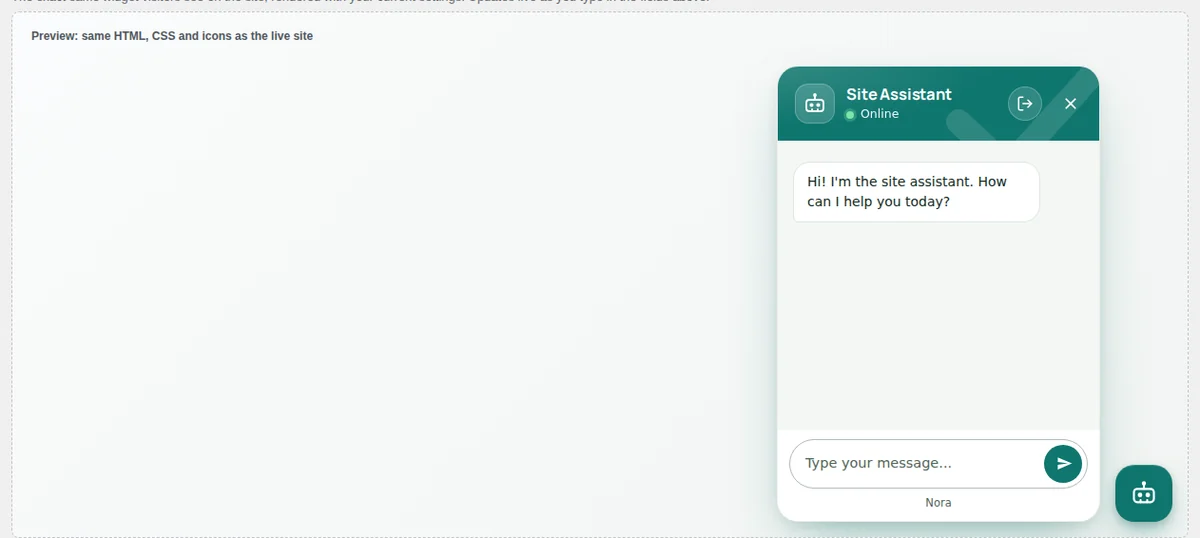Send the message with the paper-plane button
Viewport: 1200px width, 538px height.
tap(1063, 463)
